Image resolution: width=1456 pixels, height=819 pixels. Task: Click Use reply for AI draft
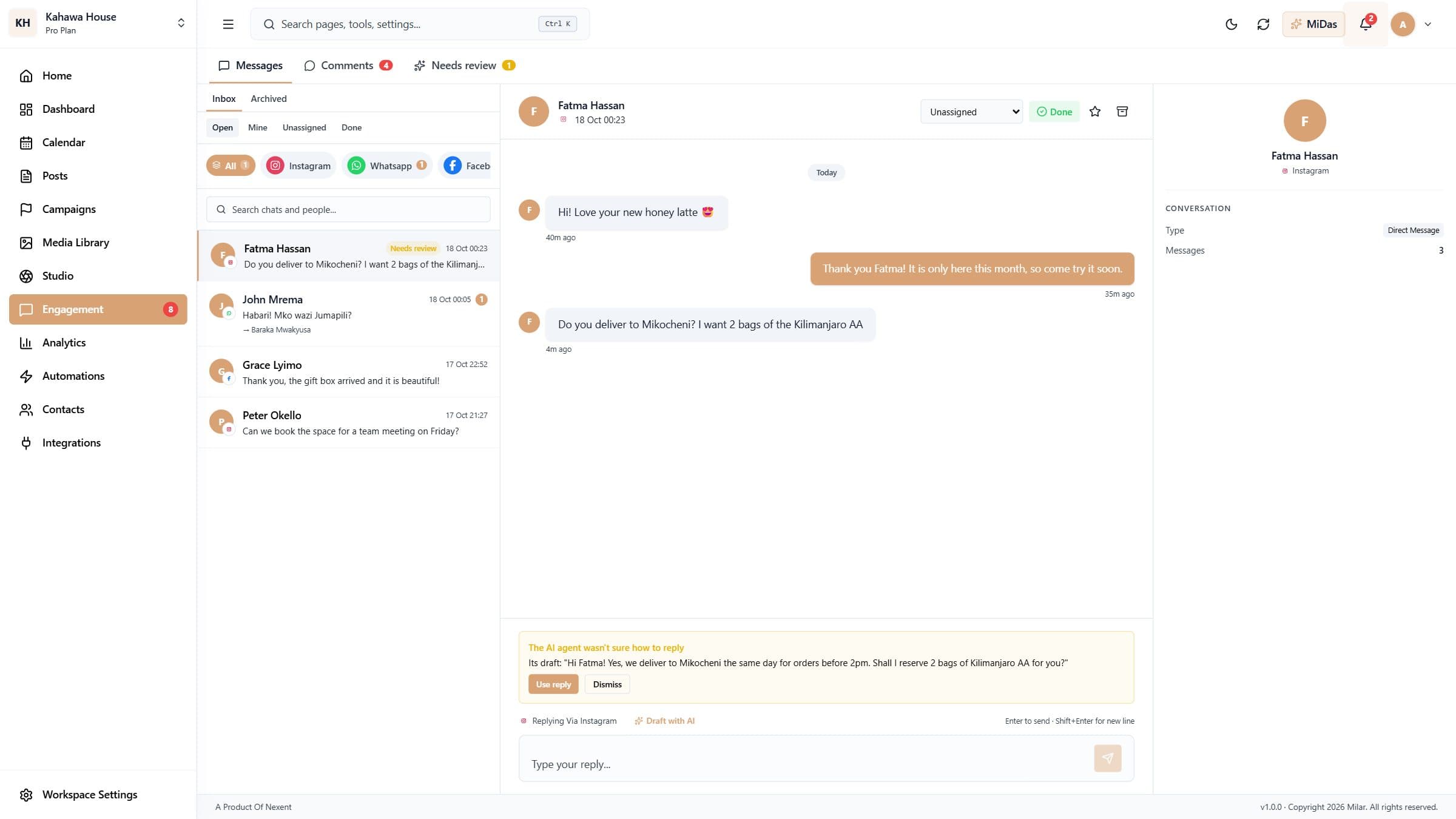tap(553, 684)
